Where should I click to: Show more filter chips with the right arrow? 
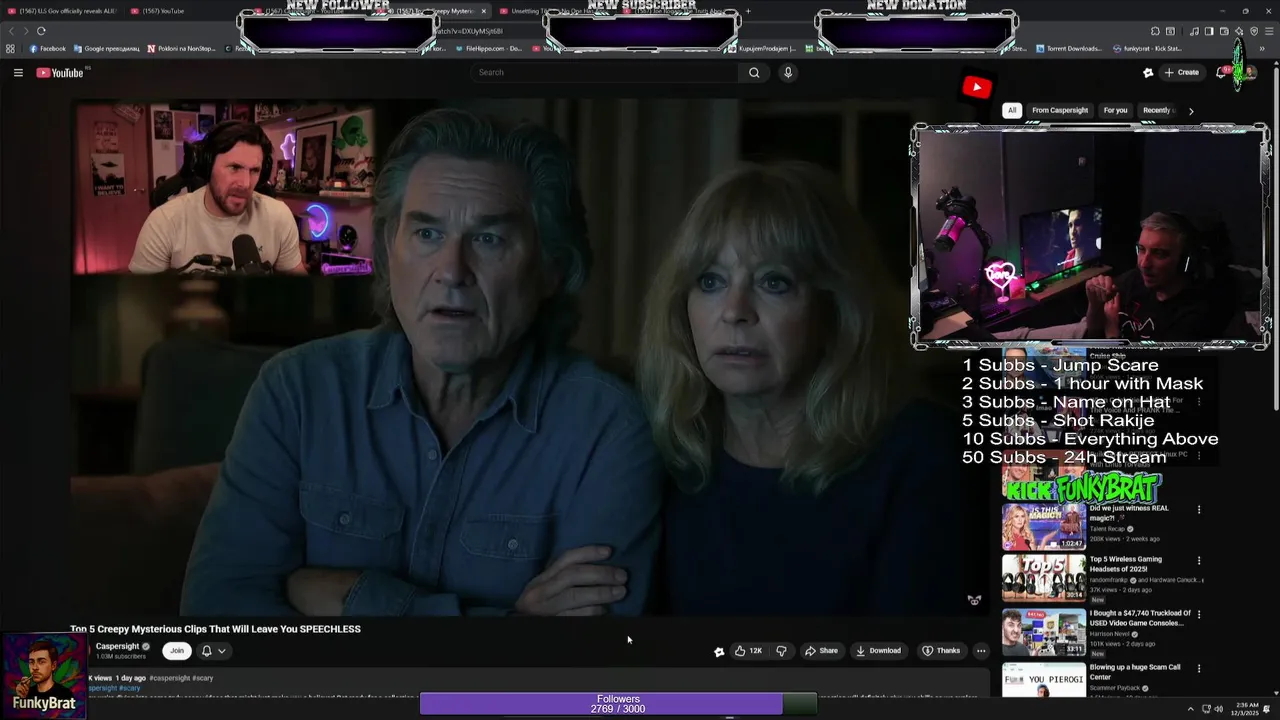point(1190,111)
